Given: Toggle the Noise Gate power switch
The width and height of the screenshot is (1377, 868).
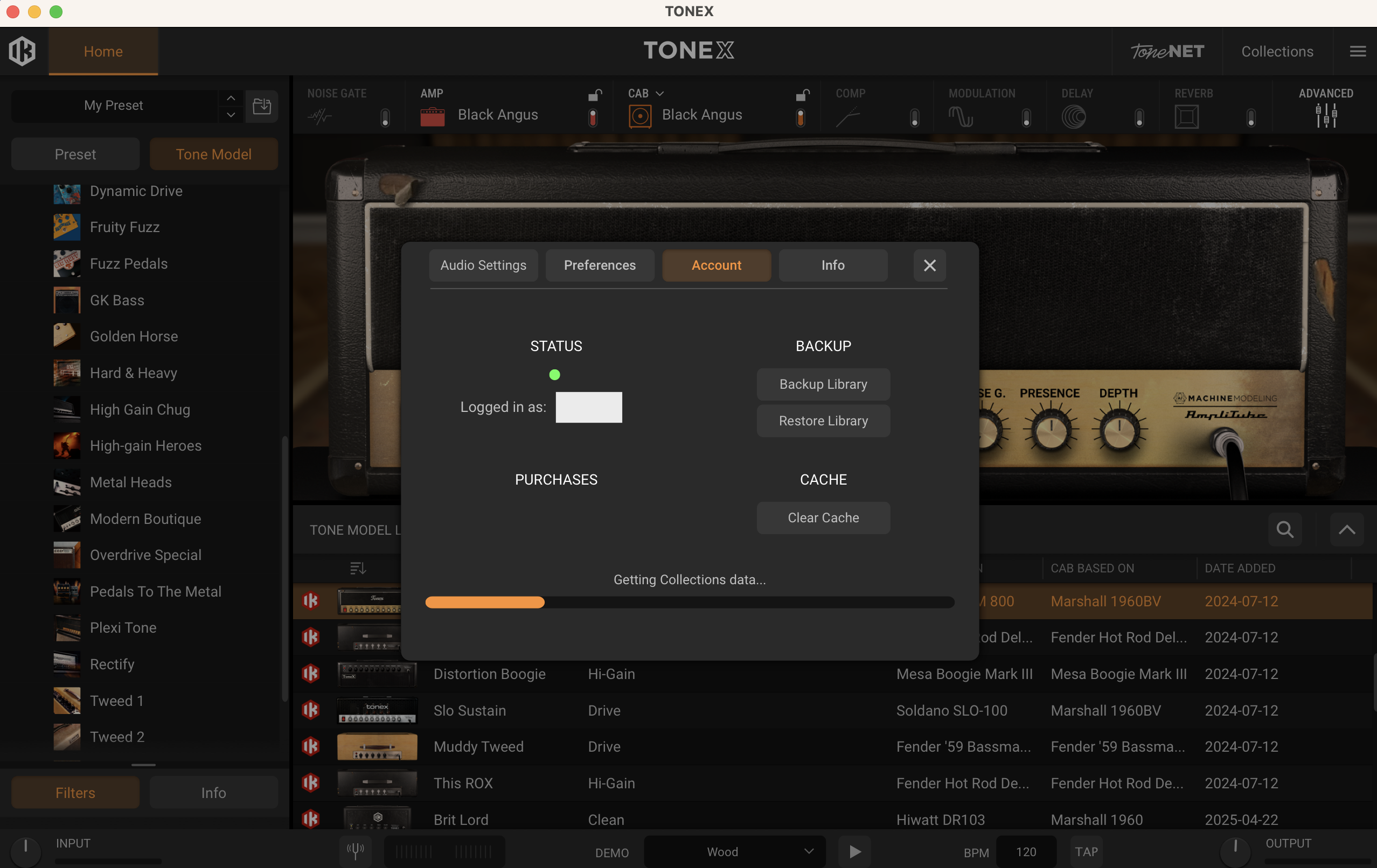Looking at the screenshot, I should 385,118.
